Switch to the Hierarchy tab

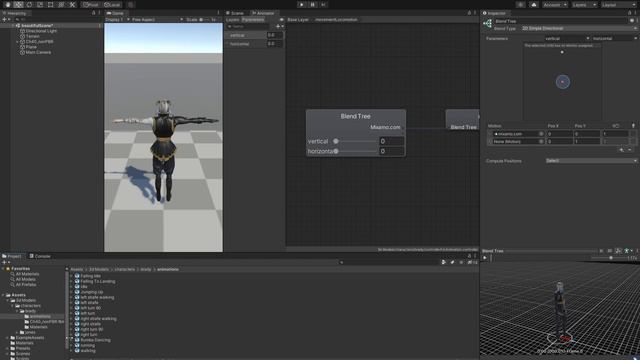[15, 13]
